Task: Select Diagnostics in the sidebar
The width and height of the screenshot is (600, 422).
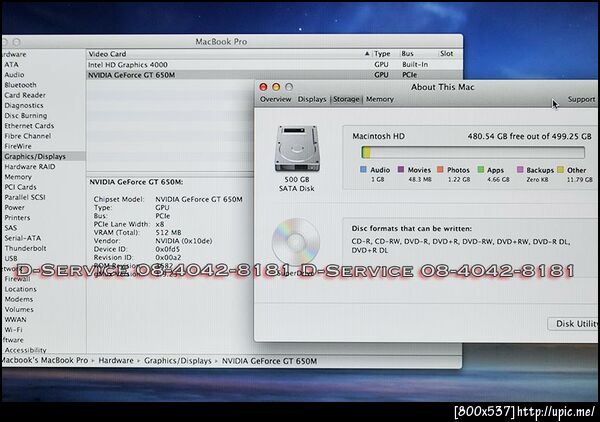Action: (x=24, y=105)
